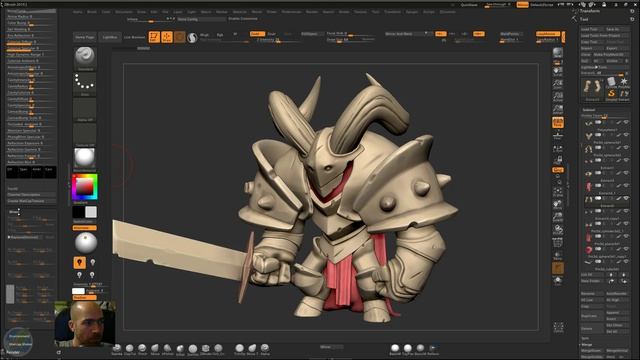
Task: Enable Zsub sculpt mode
Action: coord(272,34)
